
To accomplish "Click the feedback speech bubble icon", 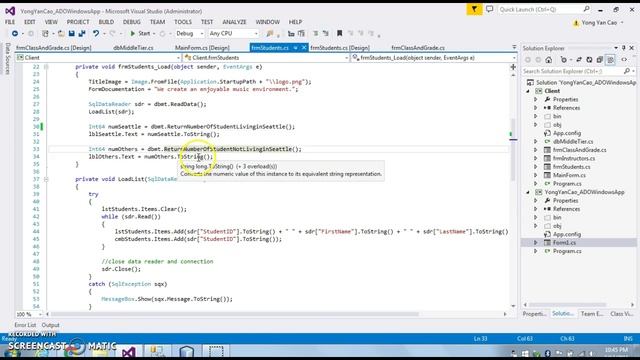I will (x=489, y=9).
